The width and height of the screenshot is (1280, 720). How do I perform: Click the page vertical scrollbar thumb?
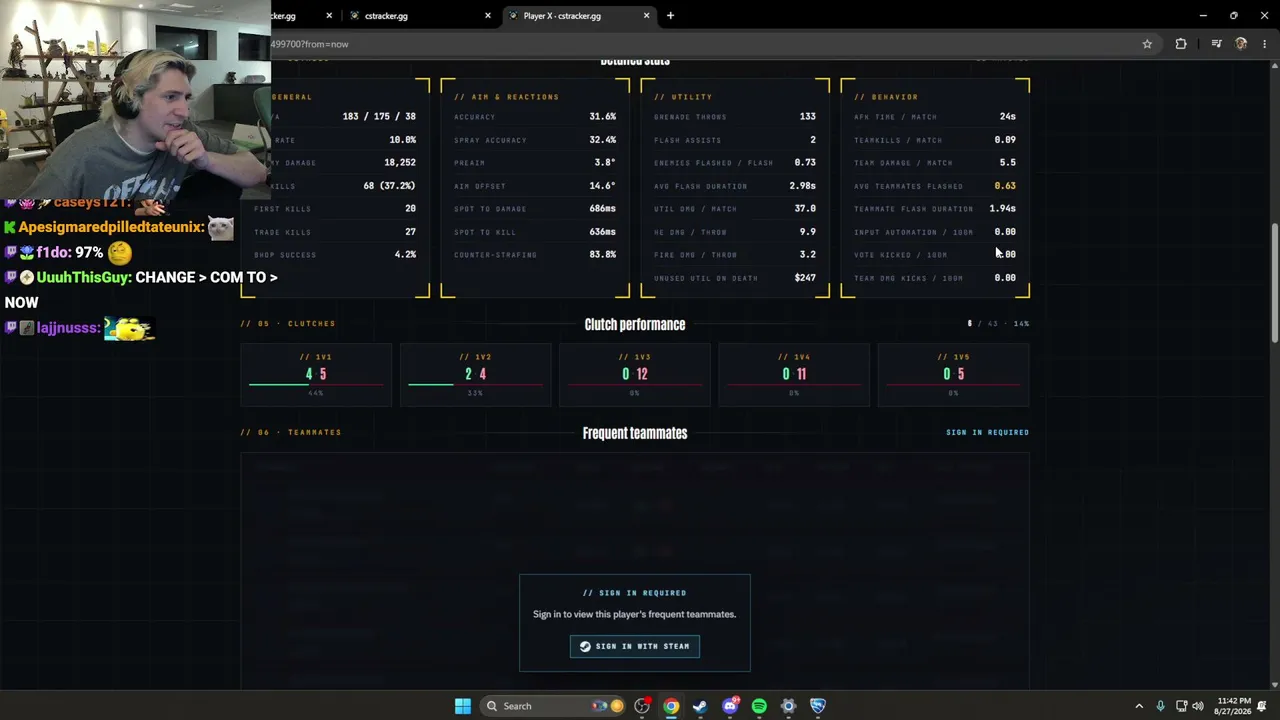[x=1274, y=283]
